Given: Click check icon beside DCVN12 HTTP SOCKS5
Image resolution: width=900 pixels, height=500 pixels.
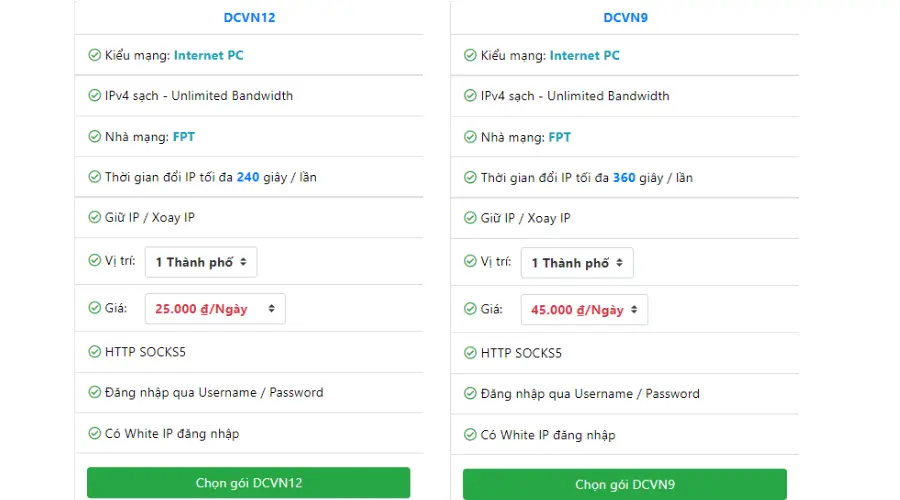Looking at the screenshot, I should [94, 352].
